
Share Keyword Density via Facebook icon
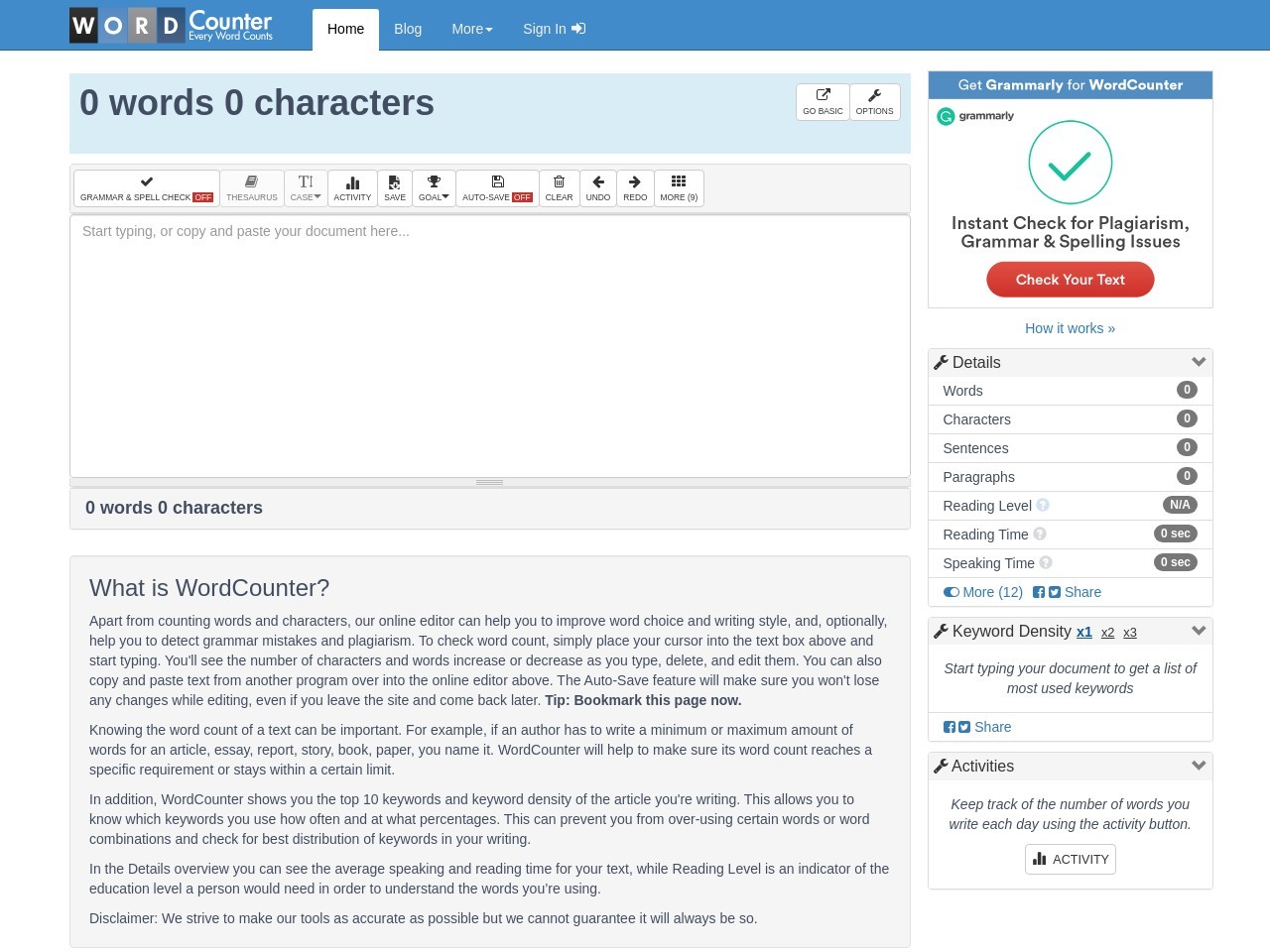click(x=949, y=727)
